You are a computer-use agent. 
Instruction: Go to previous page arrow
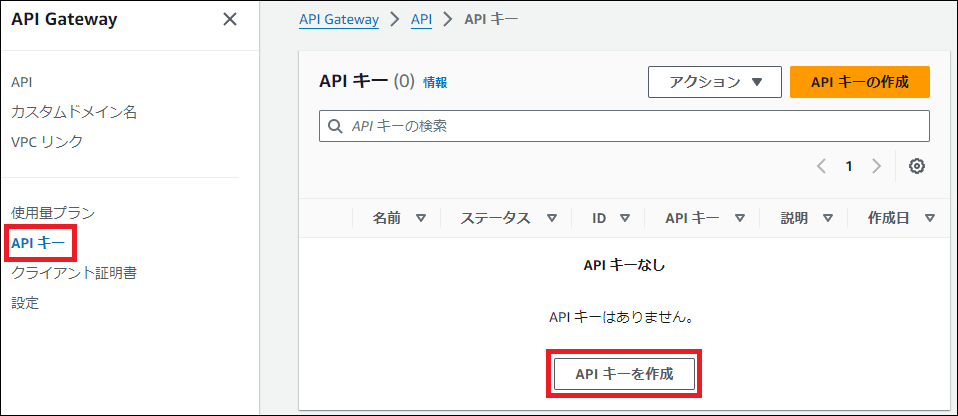point(821,166)
